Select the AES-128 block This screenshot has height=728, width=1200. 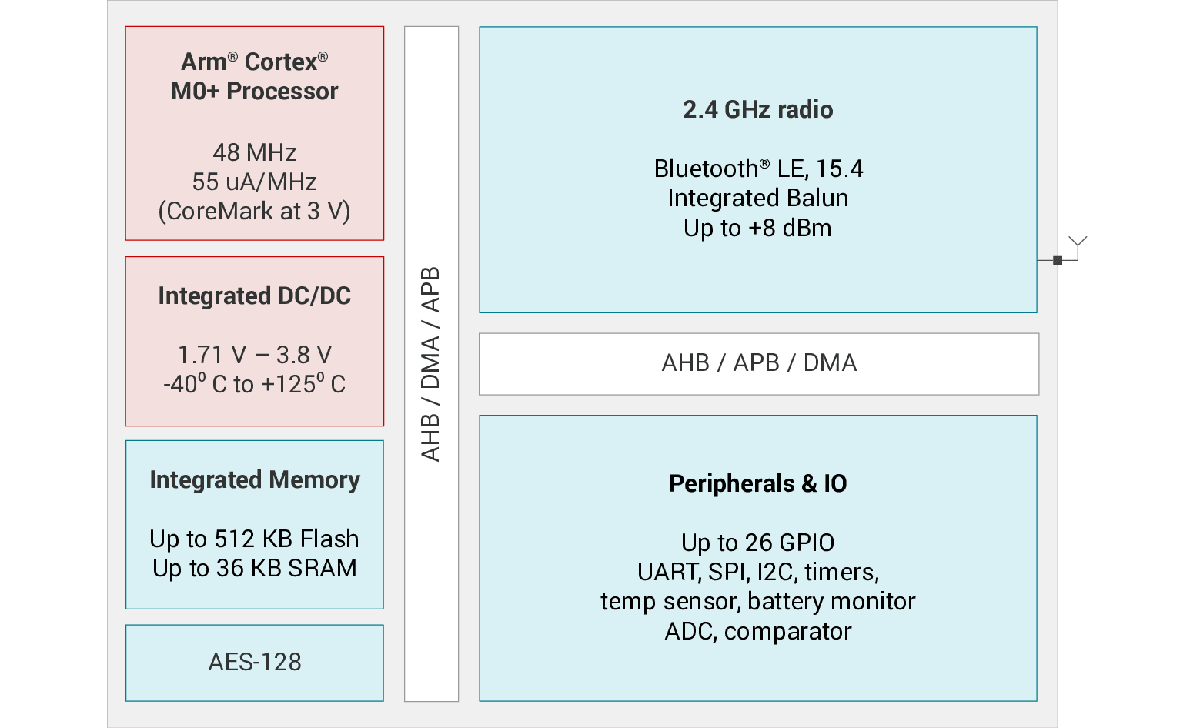point(254,662)
